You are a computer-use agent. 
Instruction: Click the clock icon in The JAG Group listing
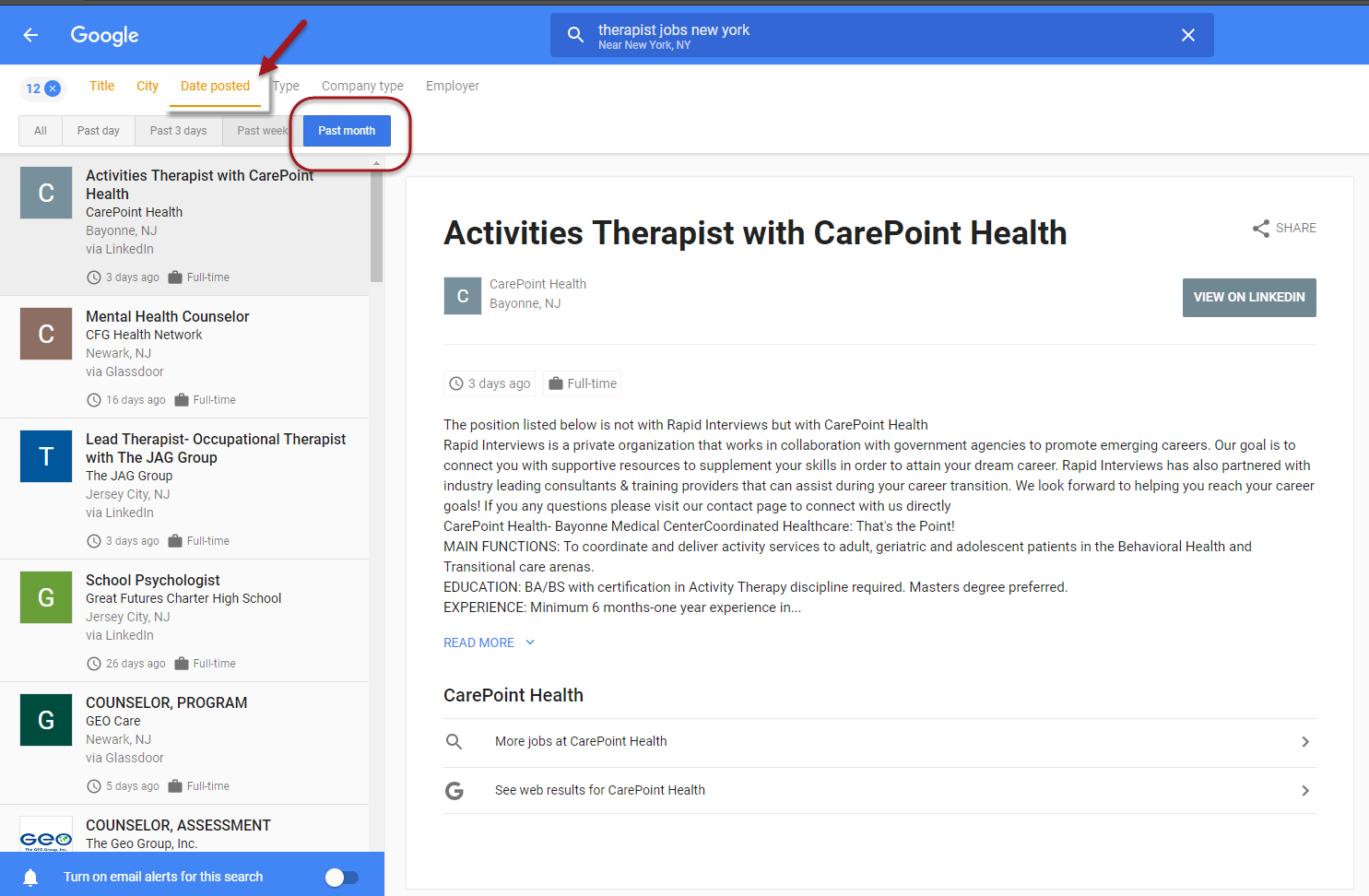(93, 541)
